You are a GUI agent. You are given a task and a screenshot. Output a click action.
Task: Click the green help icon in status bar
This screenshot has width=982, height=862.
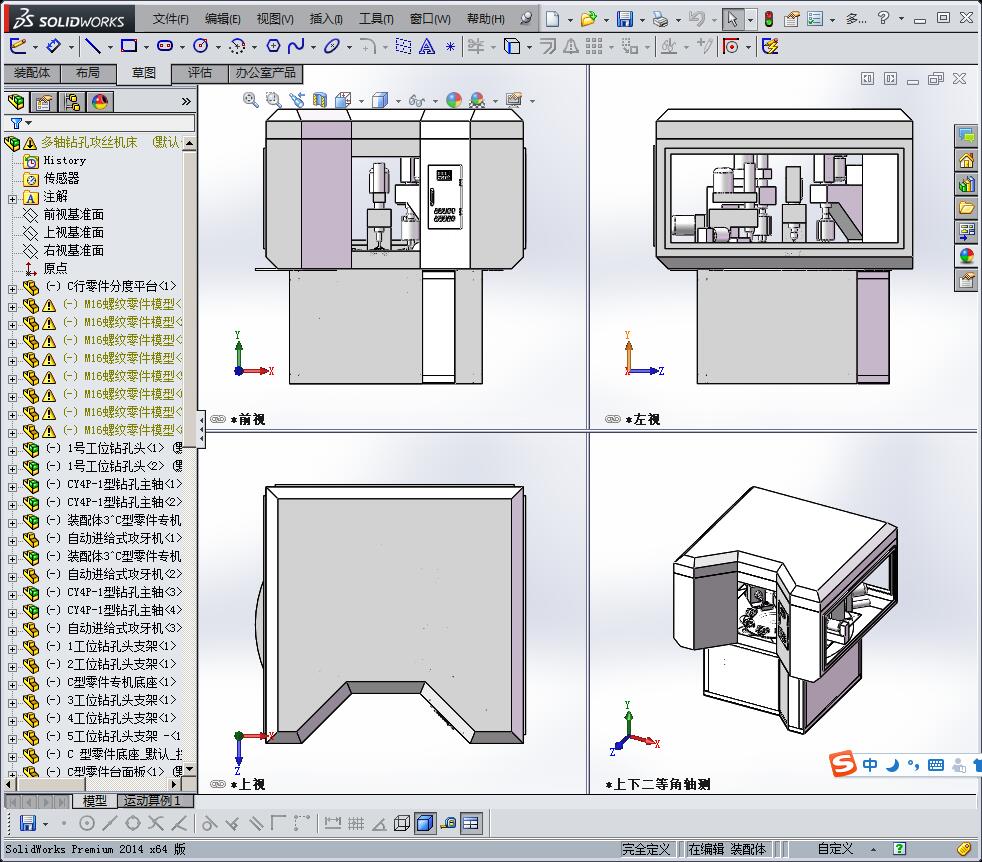pyautogui.click(x=899, y=849)
